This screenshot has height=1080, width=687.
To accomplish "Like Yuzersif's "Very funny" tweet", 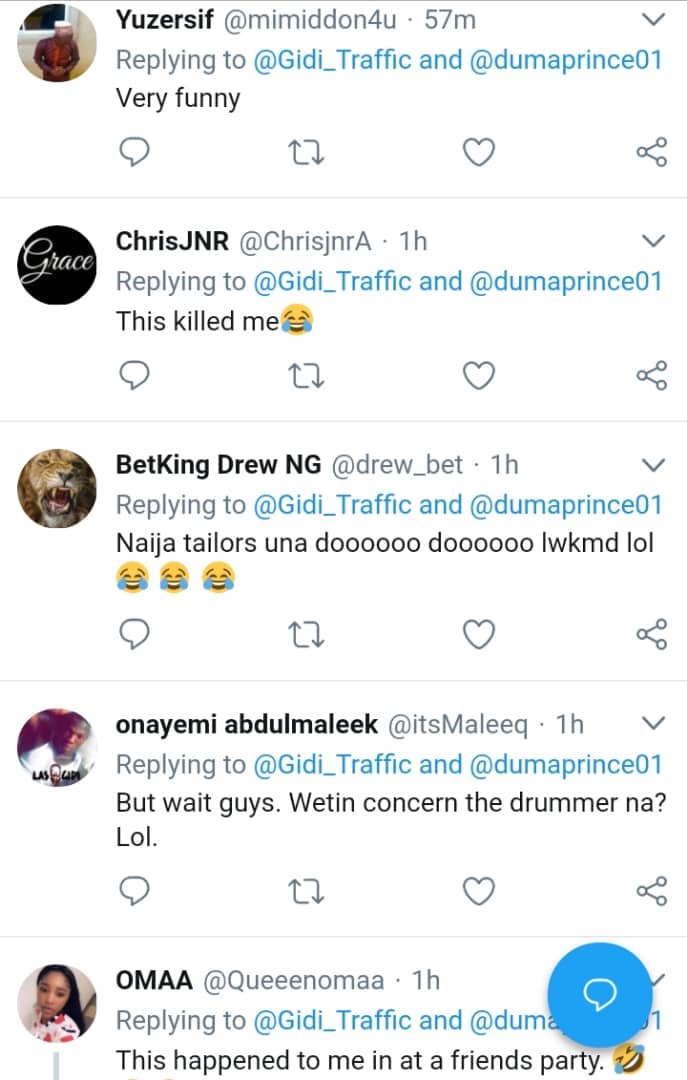I will click(x=479, y=152).
